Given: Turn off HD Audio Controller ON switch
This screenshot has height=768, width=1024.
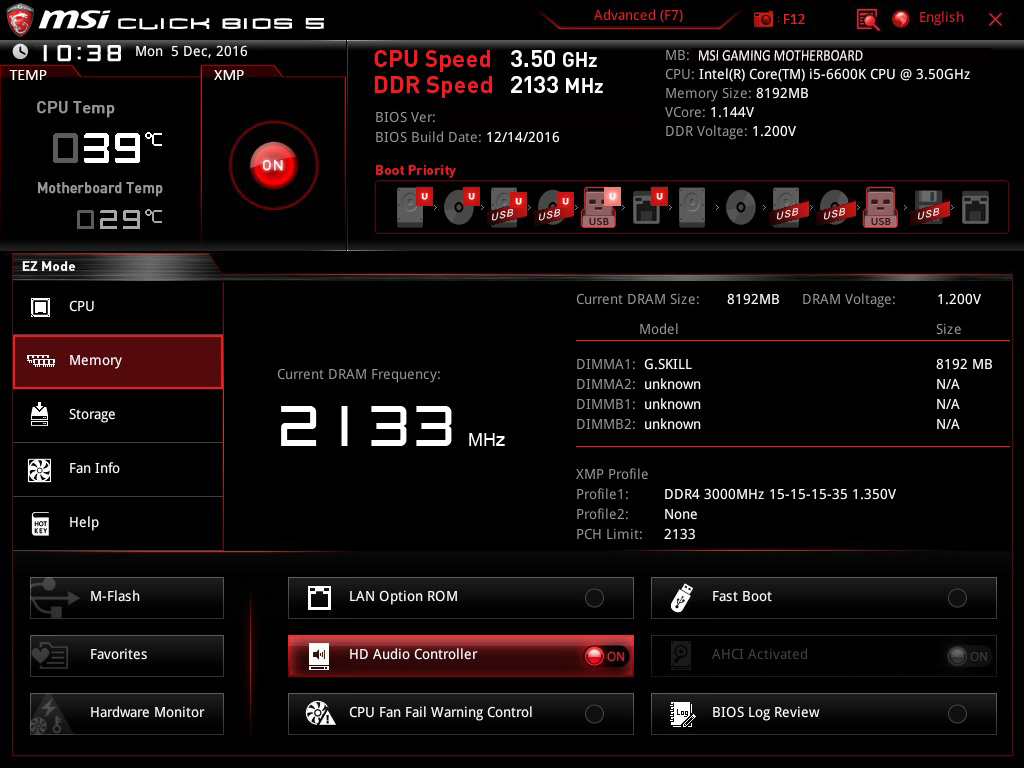Looking at the screenshot, I should [607, 656].
